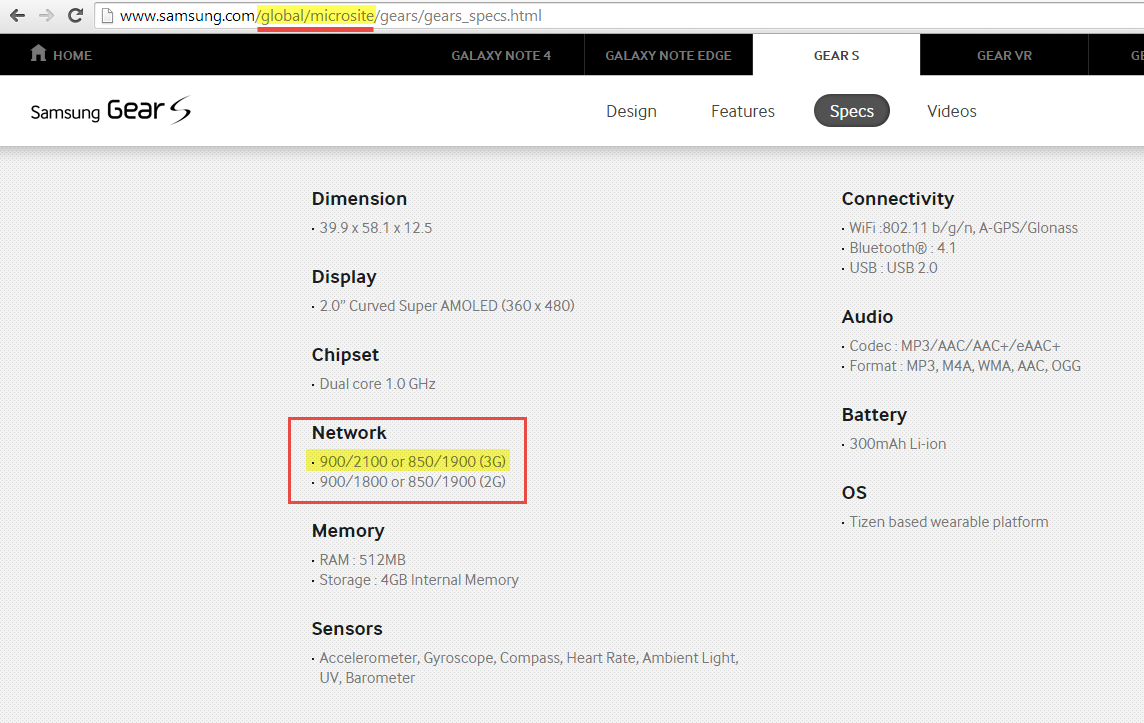Go to the Design section

[631, 111]
